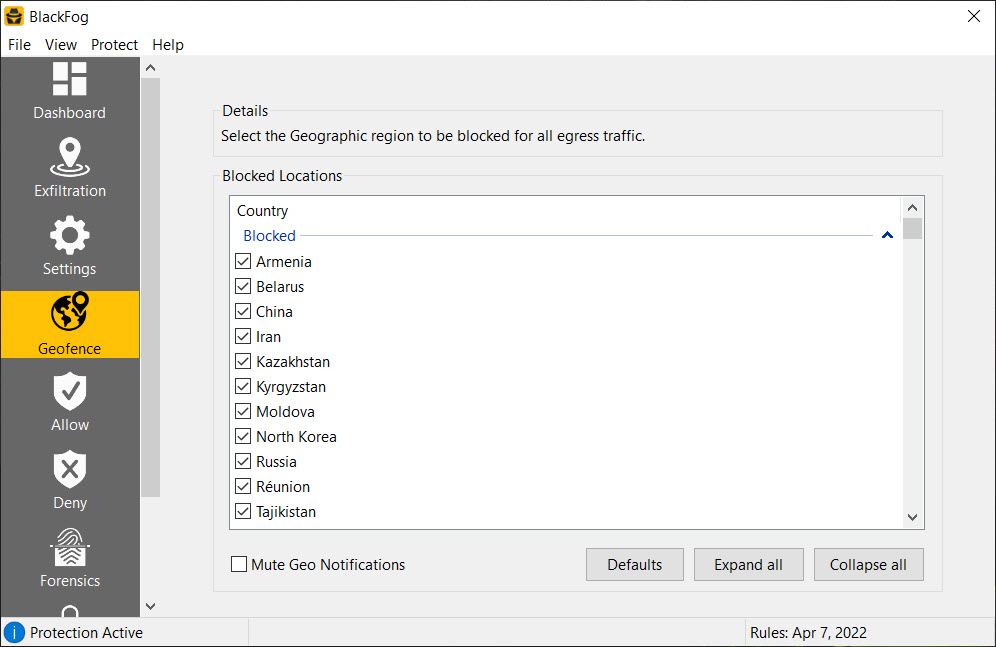Click the sidebar scrollbar thumb
996x647 pixels.
[151, 287]
